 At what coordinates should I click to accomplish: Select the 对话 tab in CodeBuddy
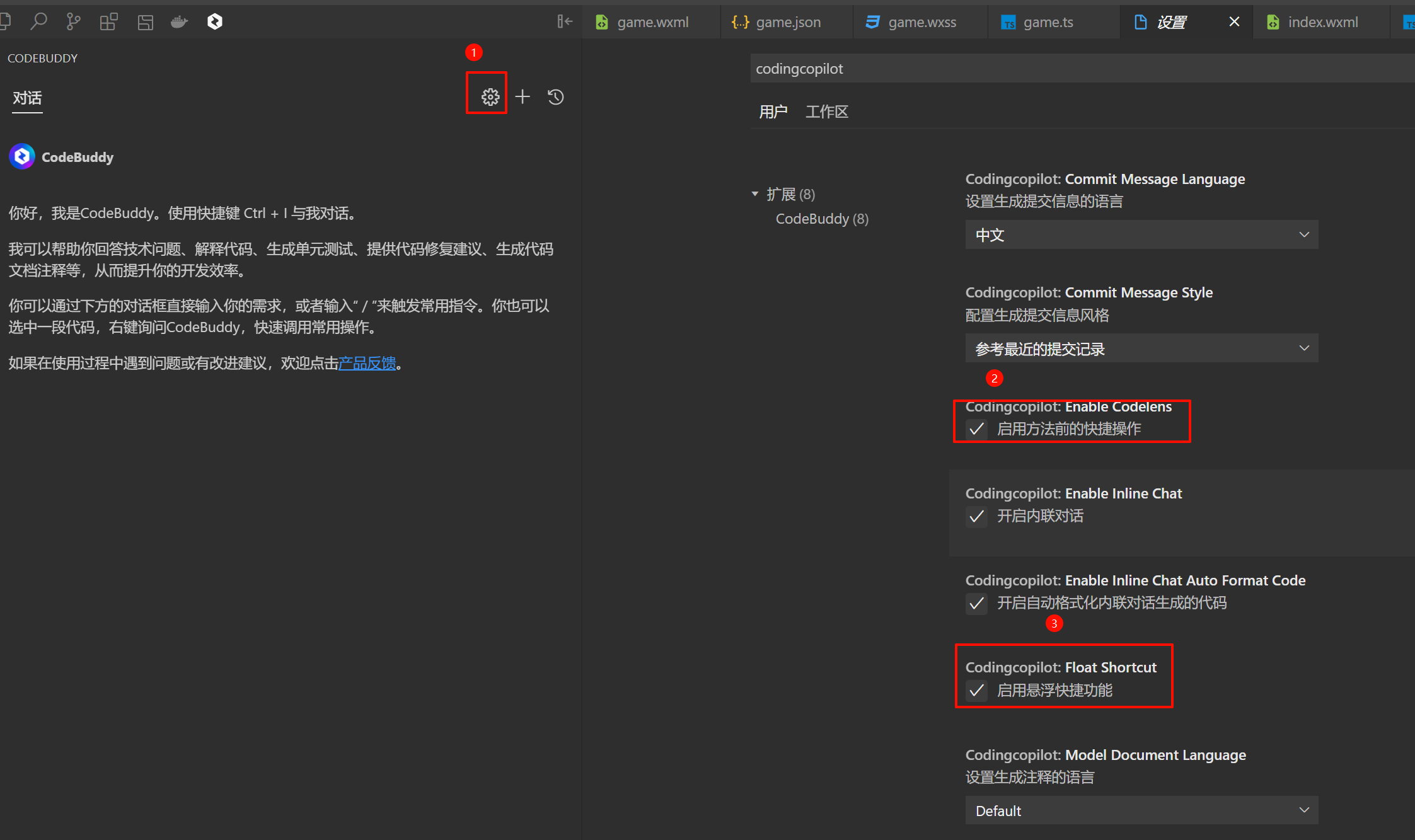point(27,98)
